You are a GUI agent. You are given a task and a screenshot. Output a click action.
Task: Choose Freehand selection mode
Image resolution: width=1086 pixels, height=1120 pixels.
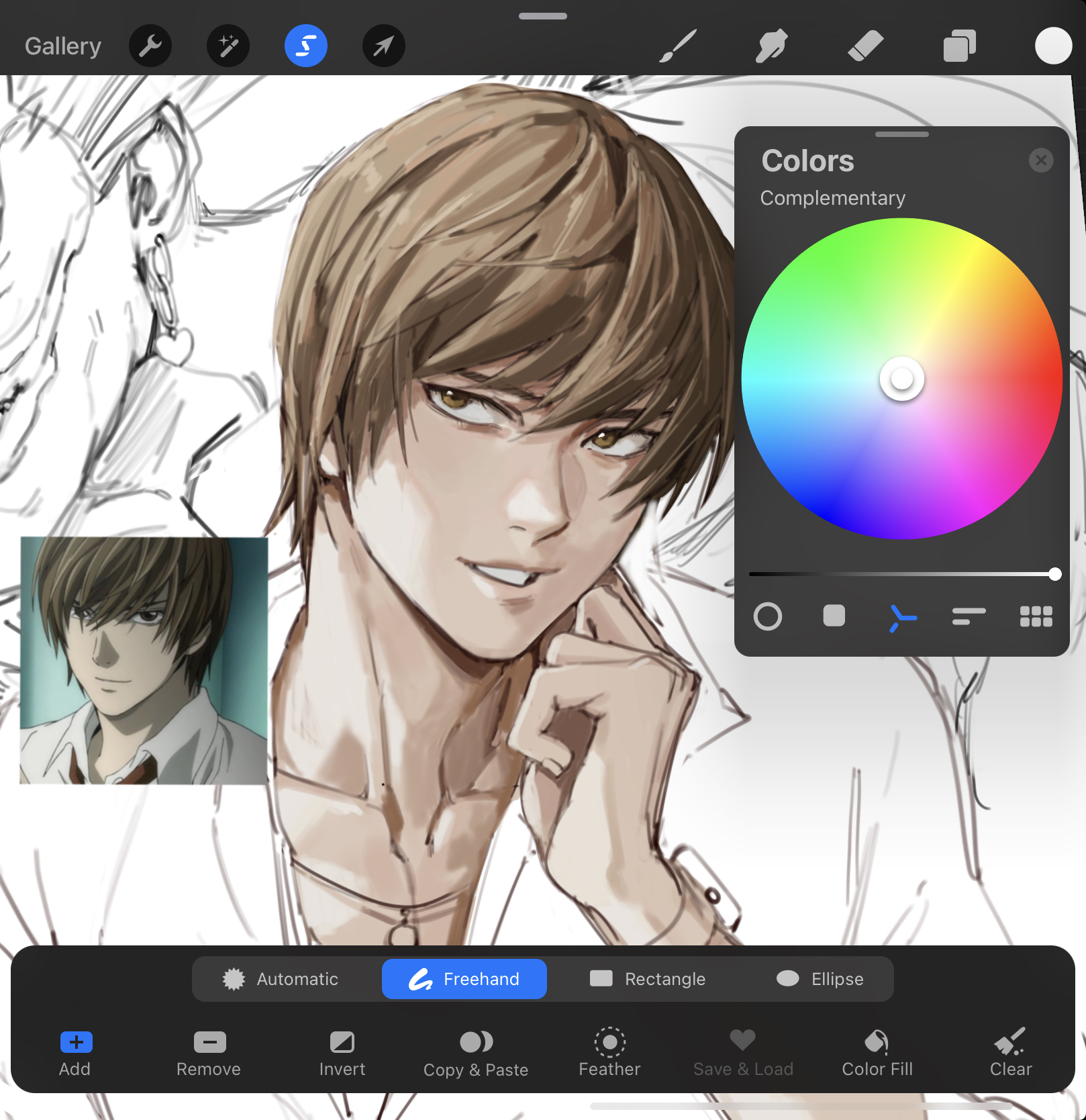point(464,979)
